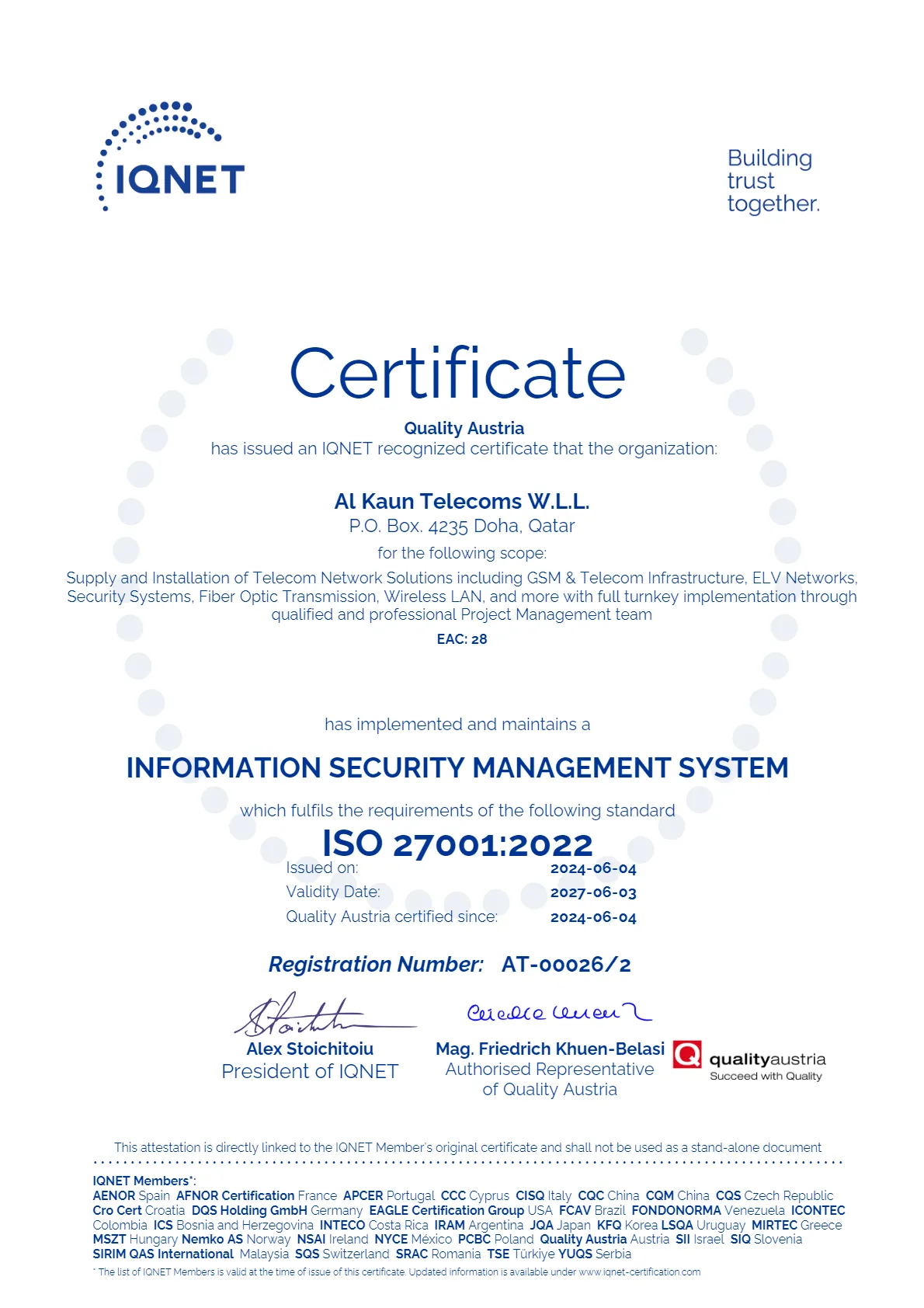Select the Issued on date 2024-06-04
Viewport: 924px width, 1308px height.
point(593,868)
